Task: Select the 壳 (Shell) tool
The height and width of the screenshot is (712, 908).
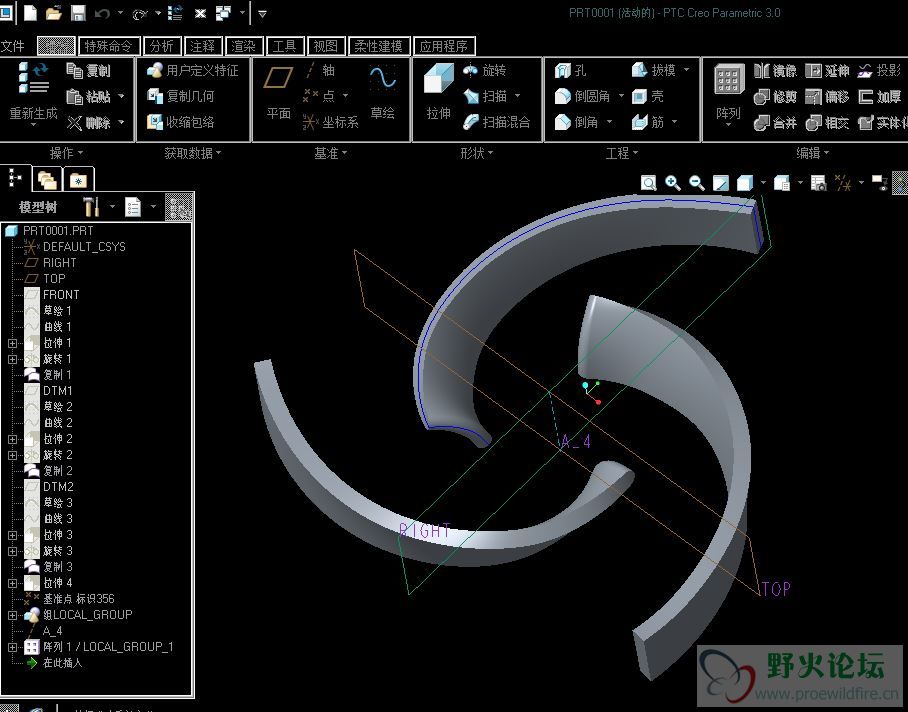Action: (648, 96)
